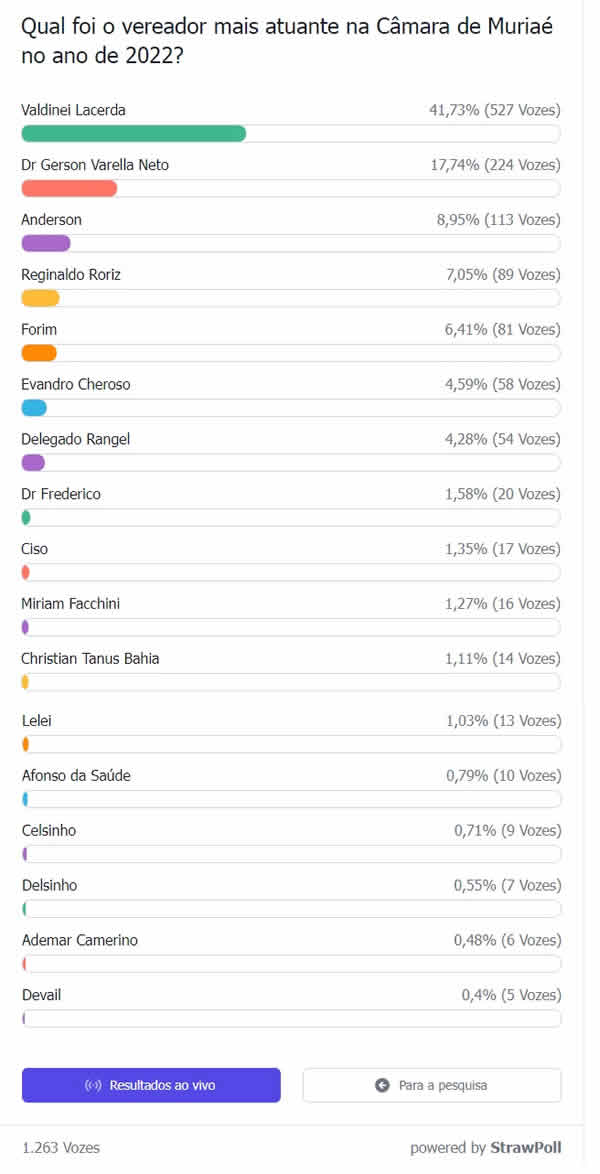This screenshot has width=600, height=1174.
Task: Click Anderson's purple result bar
Action: [46, 243]
